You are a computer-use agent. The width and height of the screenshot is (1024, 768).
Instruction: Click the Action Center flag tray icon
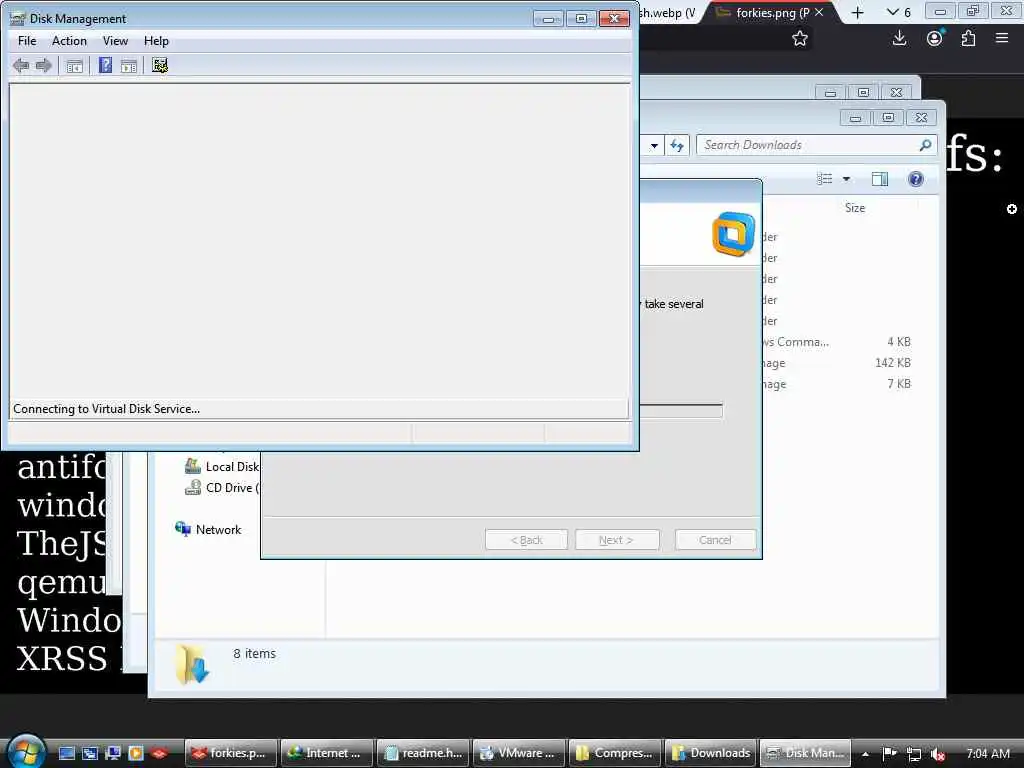click(x=889, y=754)
